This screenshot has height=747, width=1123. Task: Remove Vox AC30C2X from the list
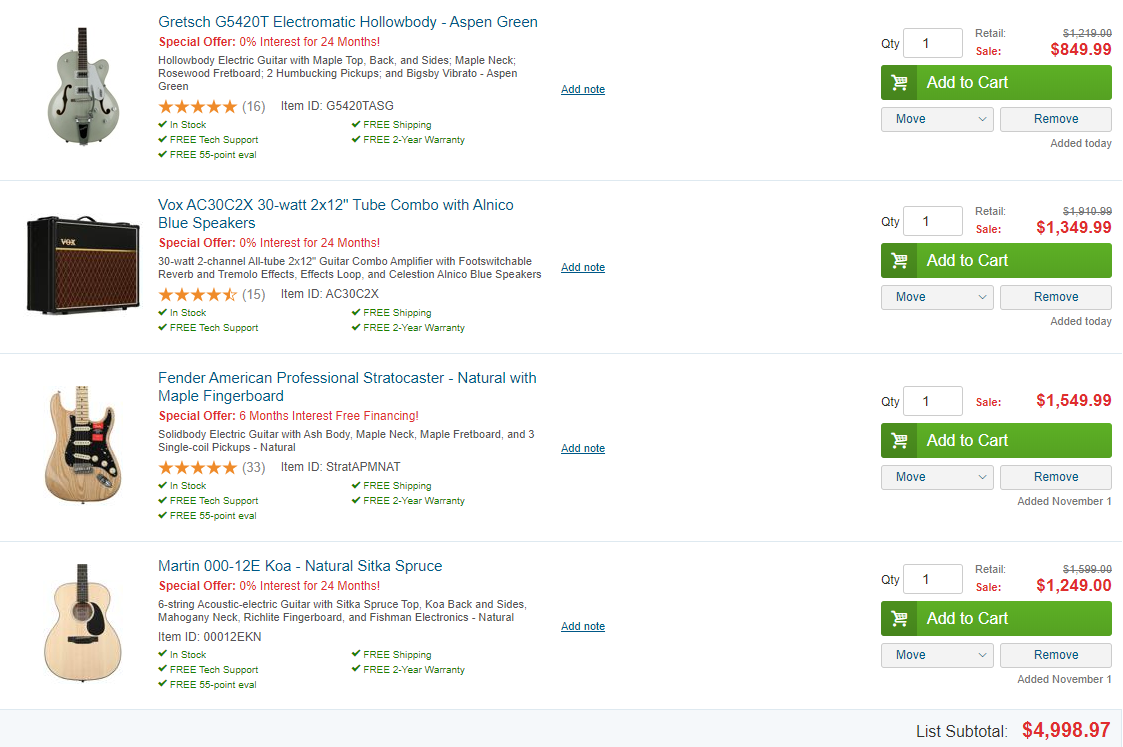click(1056, 297)
